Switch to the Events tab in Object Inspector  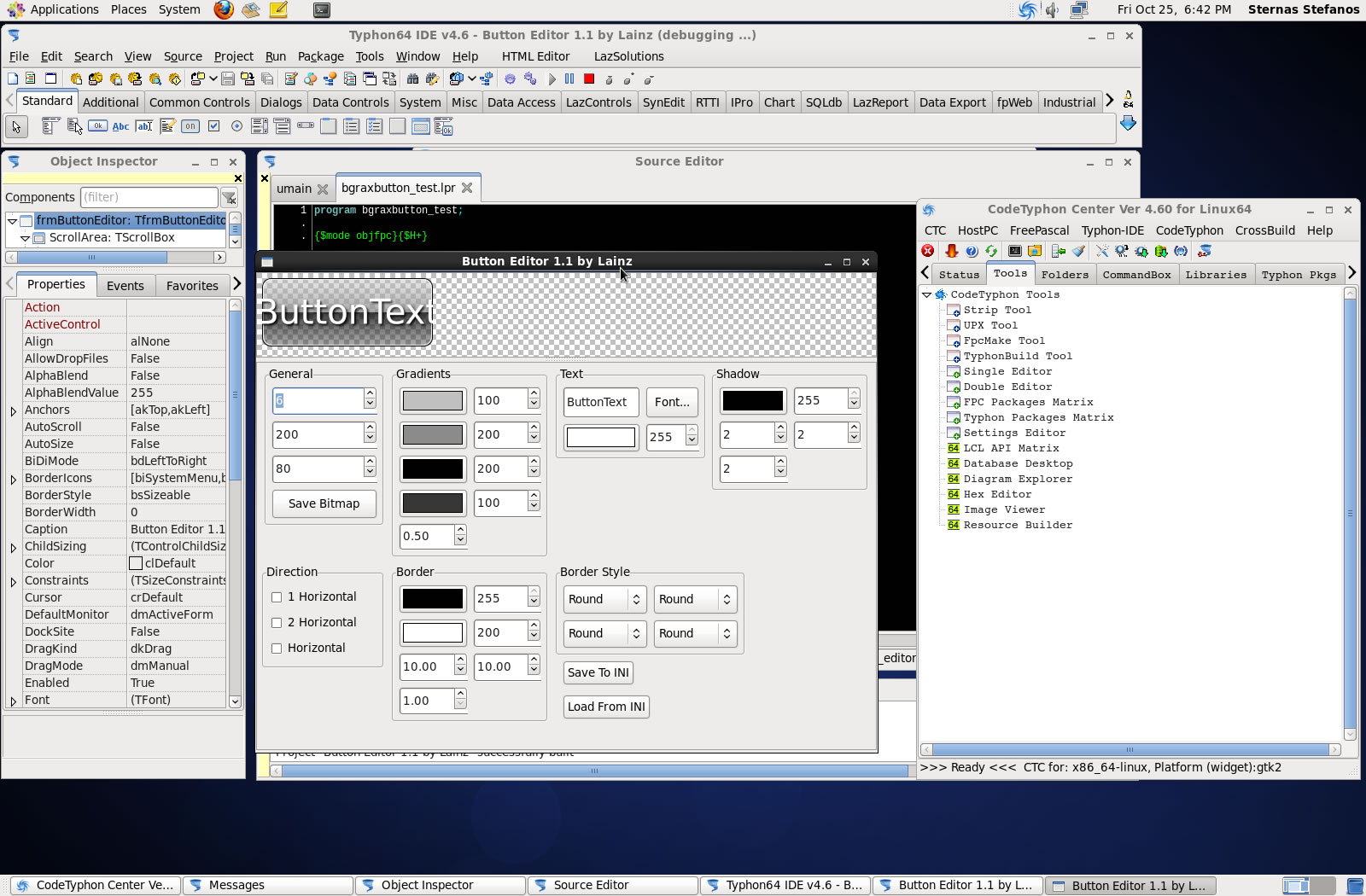(126, 286)
